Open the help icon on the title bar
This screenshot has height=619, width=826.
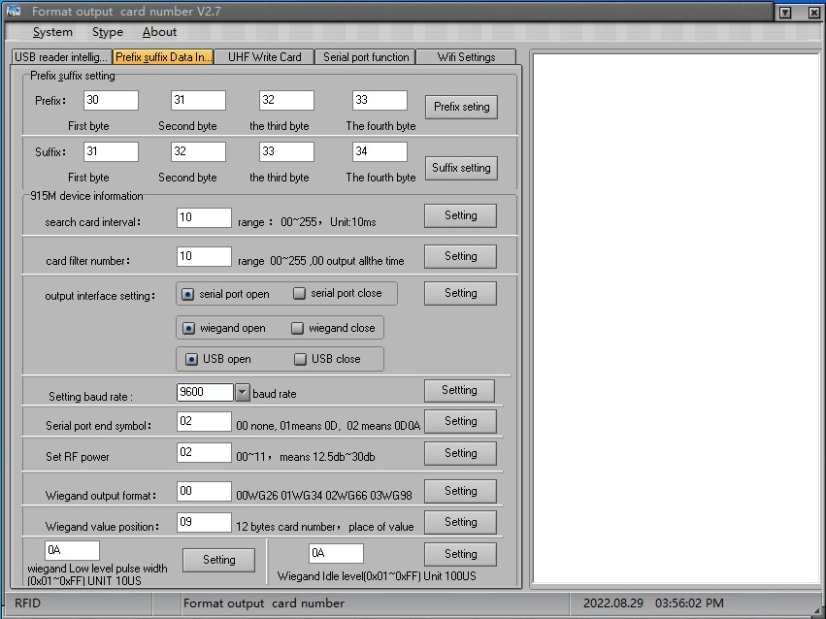click(787, 11)
